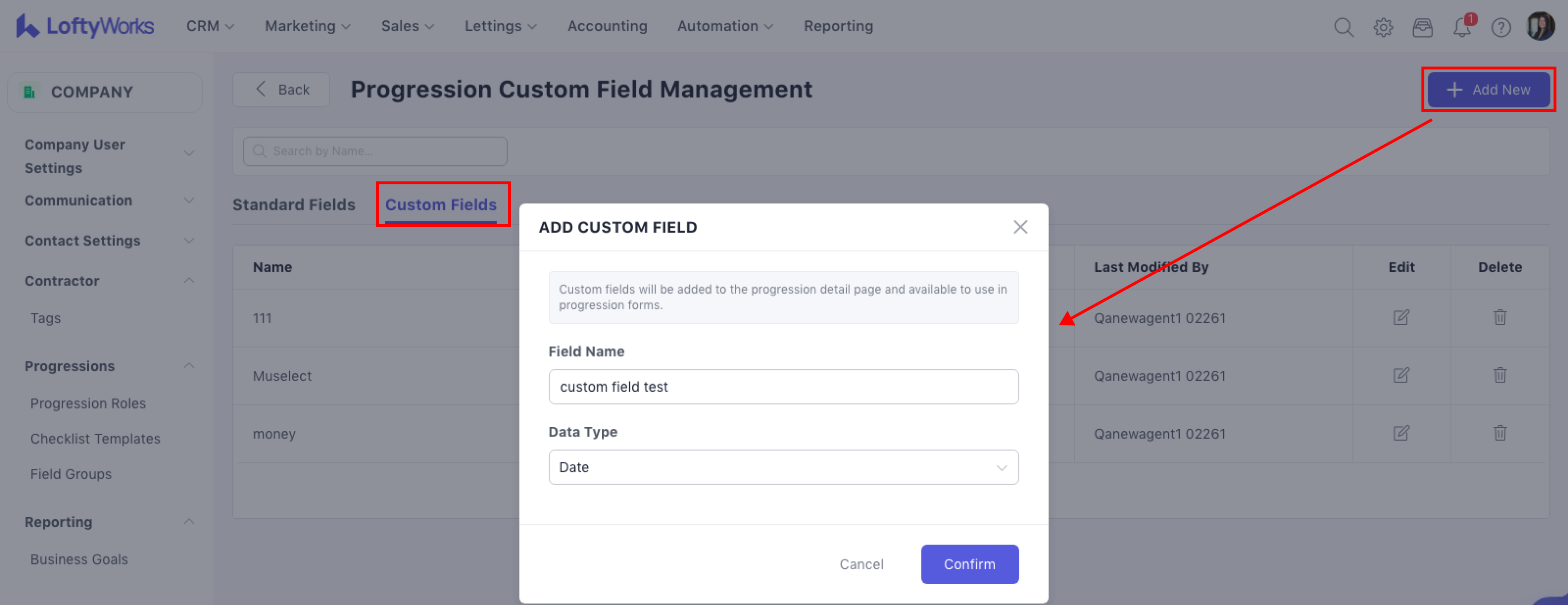Click the Field Name input box
The image size is (1568, 605).
pos(783,387)
